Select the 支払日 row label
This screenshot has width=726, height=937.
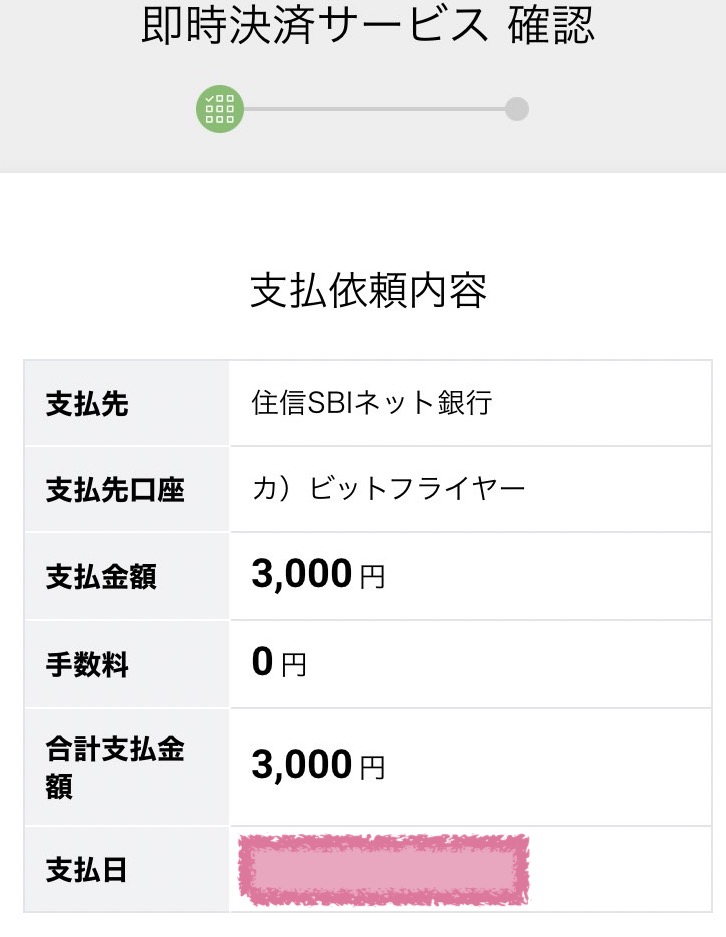pos(87,870)
